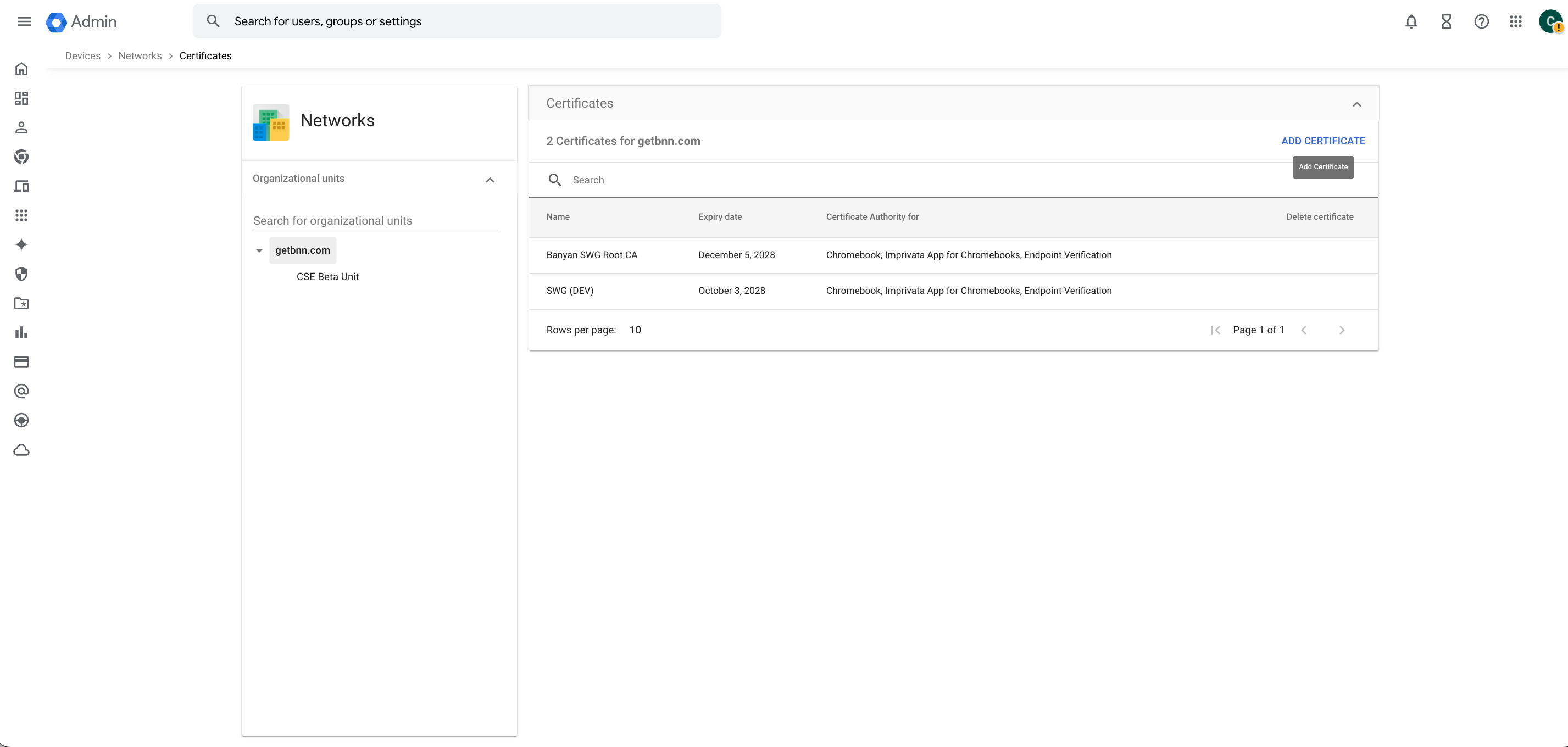Open the Reporting bar chart icon

click(21, 333)
